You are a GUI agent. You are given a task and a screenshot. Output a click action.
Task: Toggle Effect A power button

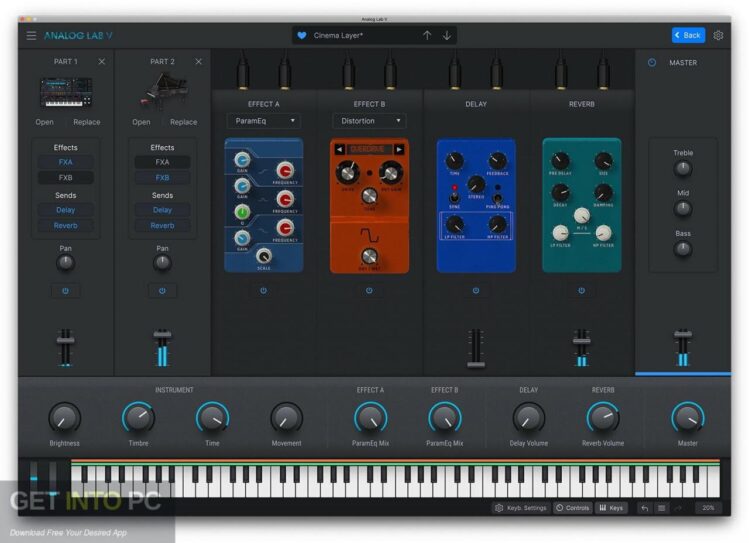point(263,290)
